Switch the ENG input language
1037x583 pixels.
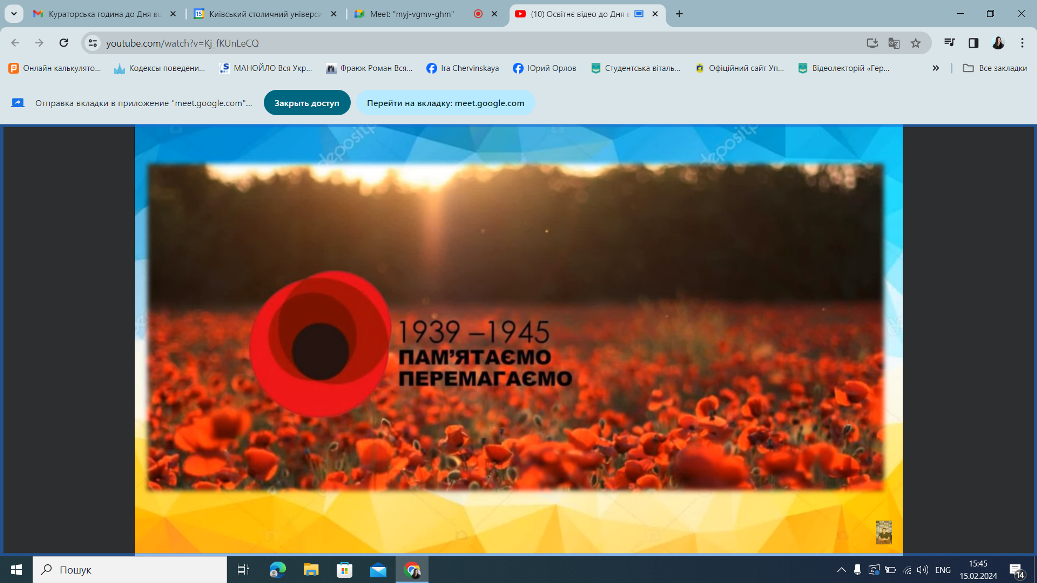(x=943, y=569)
